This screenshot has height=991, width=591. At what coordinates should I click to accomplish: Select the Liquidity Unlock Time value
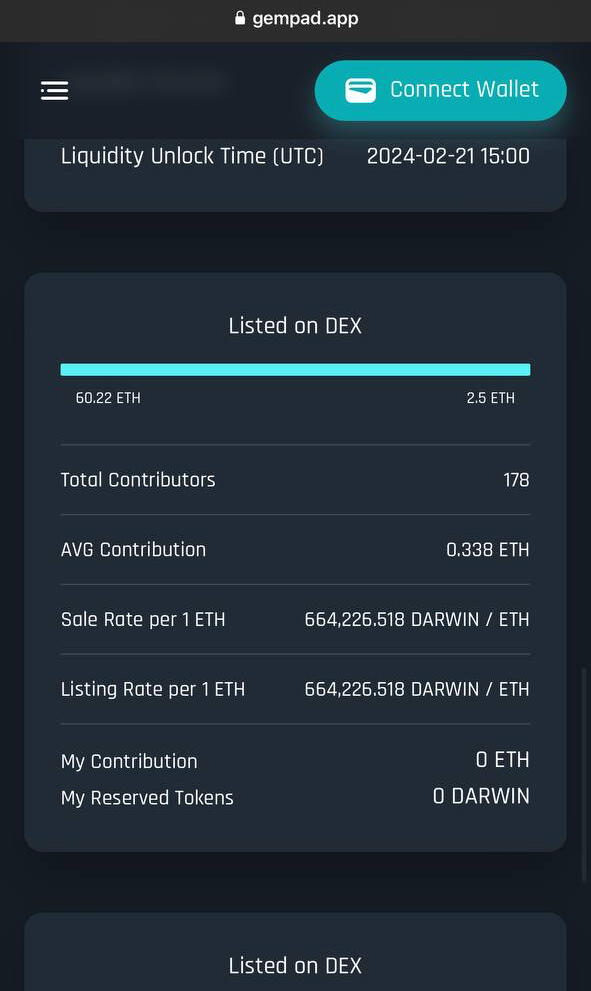pos(448,156)
